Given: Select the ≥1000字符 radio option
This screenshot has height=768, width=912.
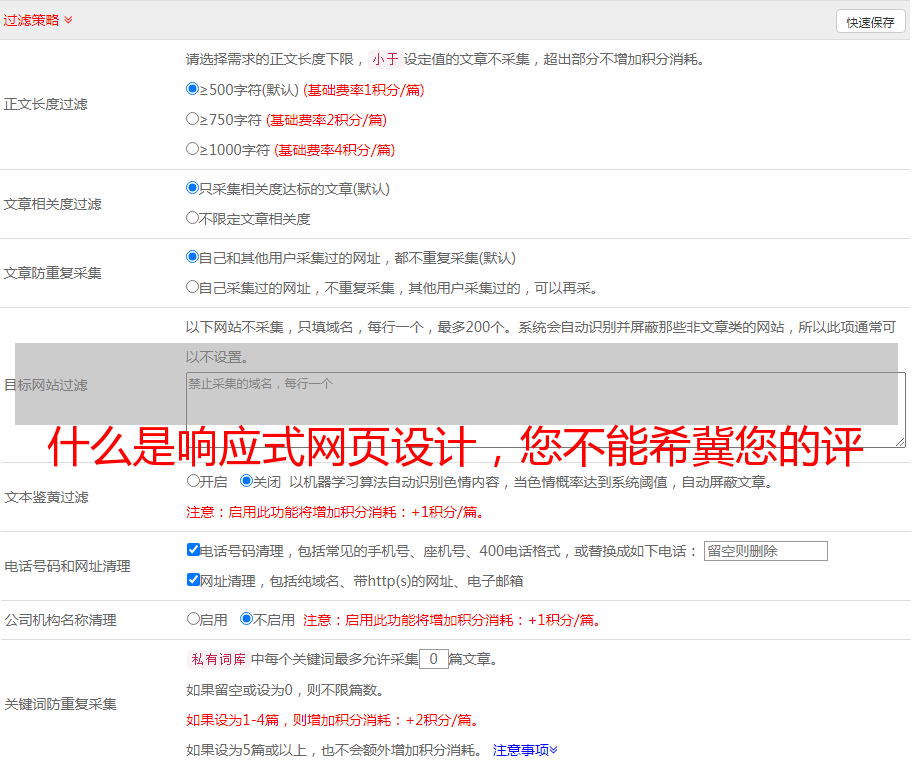Looking at the screenshot, I should (x=192, y=149).
